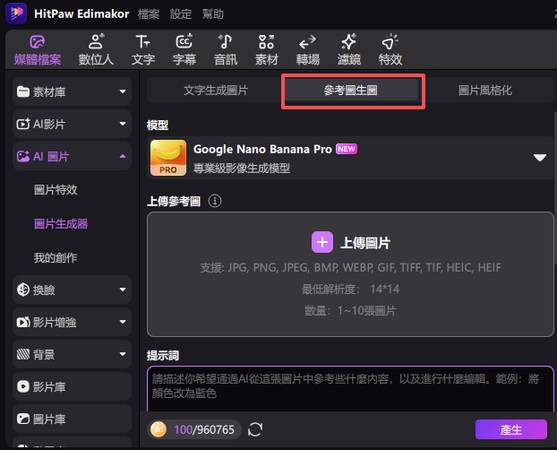Click the 背景 striped icon
Viewport: 557px width, 450px height.
coord(23,354)
